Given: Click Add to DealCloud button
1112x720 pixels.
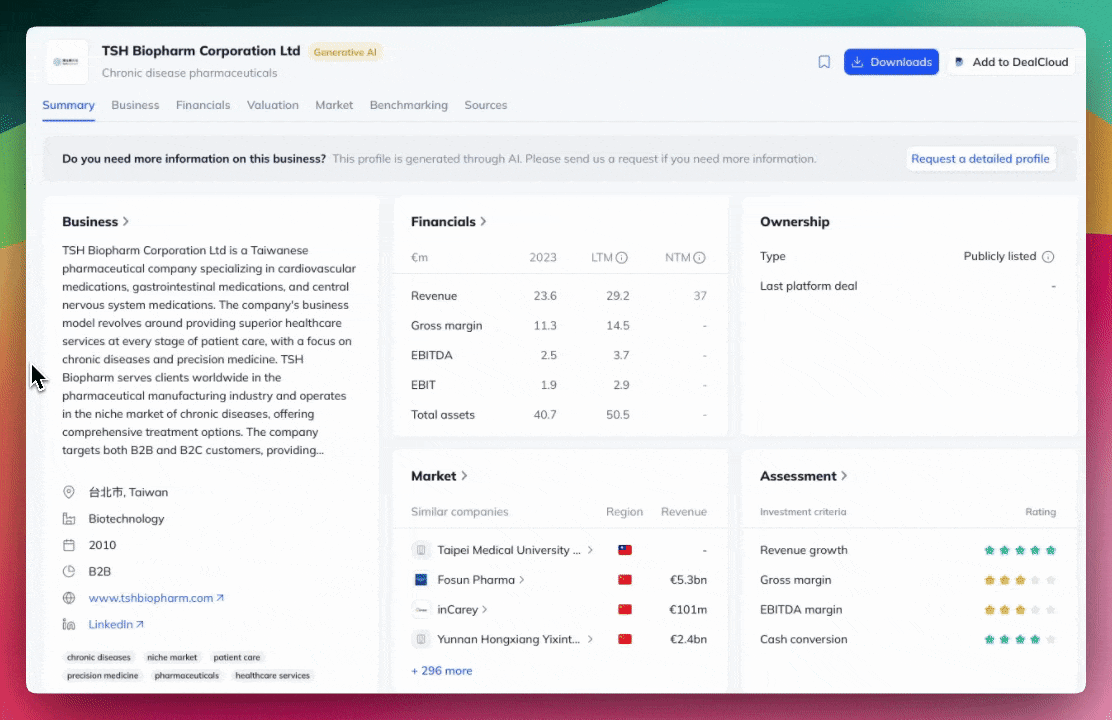Looking at the screenshot, I should (1011, 62).
